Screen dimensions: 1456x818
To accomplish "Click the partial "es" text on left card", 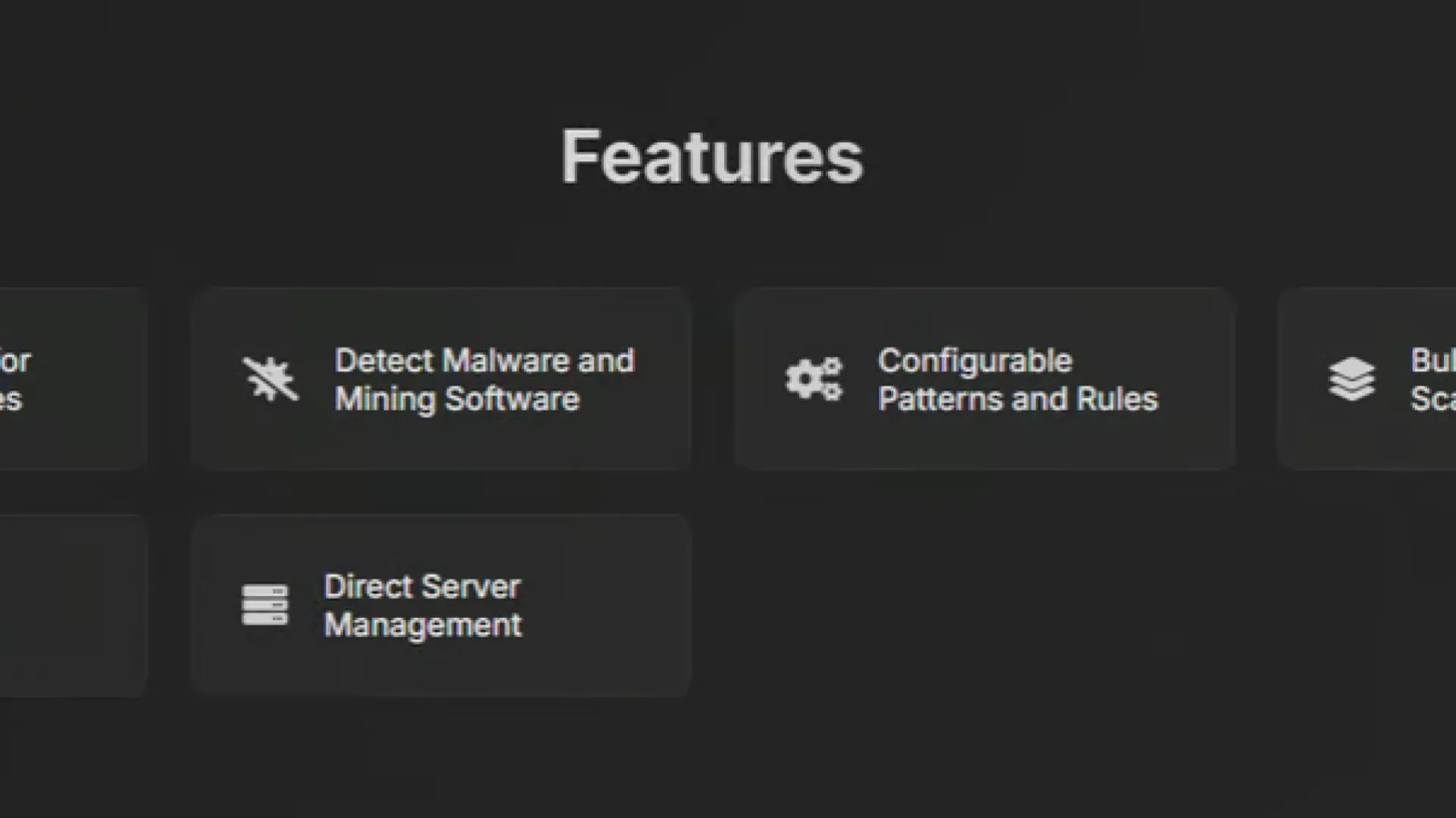I will (11, 399).
